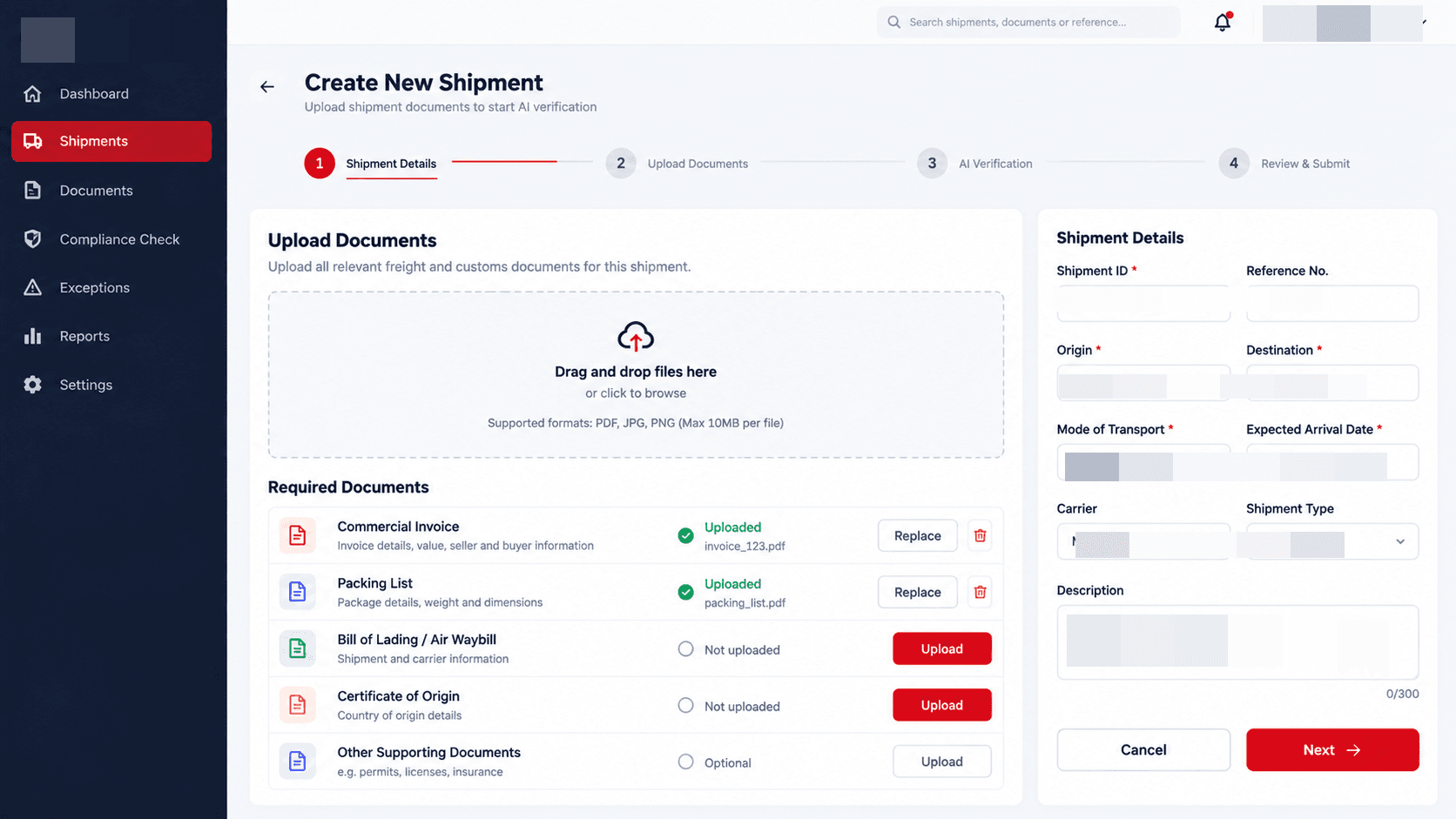Click the progress line after Shipment Details step

tap(522, 162)
